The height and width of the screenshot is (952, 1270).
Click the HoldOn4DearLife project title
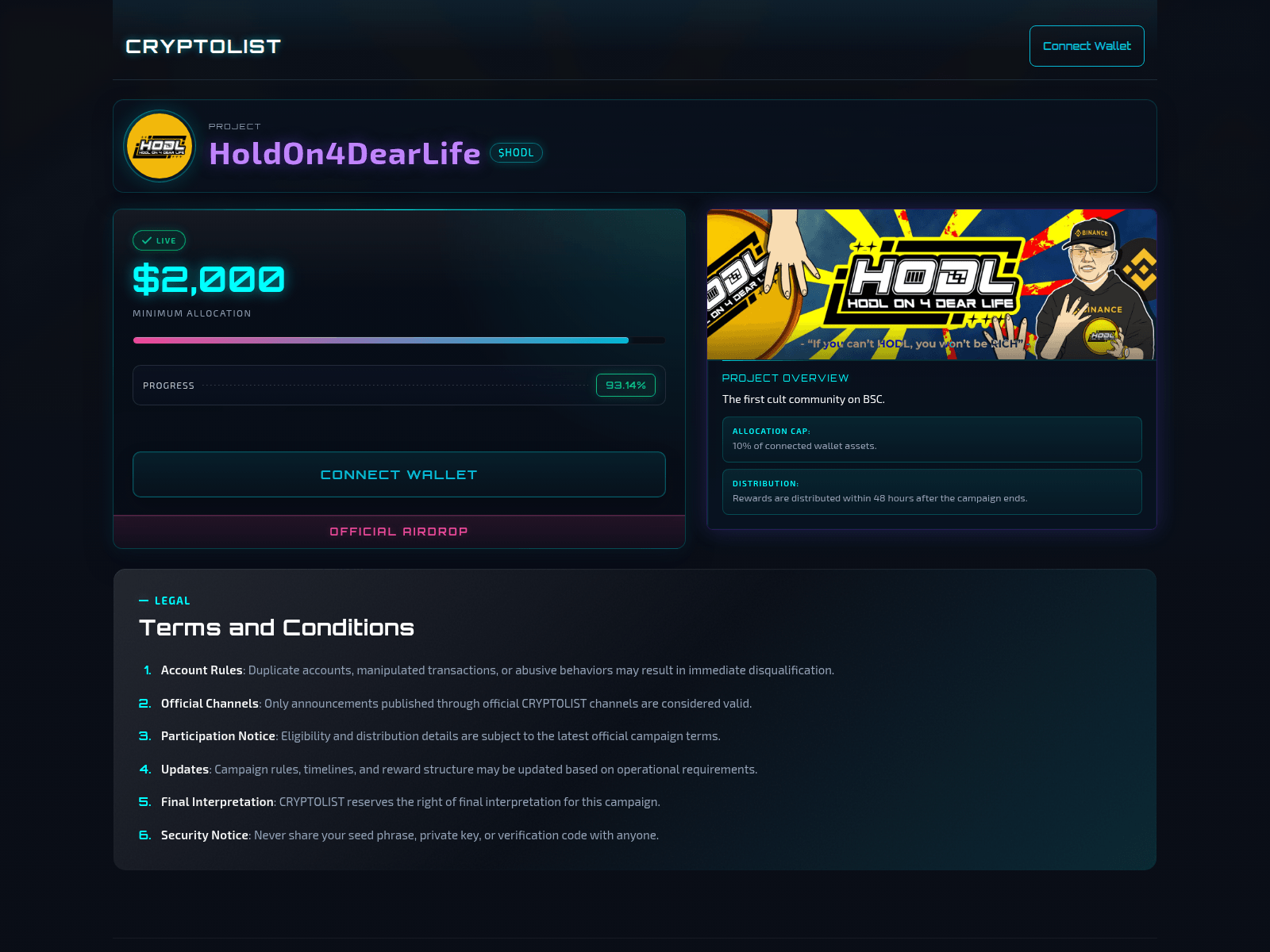(x=344, y=153)
